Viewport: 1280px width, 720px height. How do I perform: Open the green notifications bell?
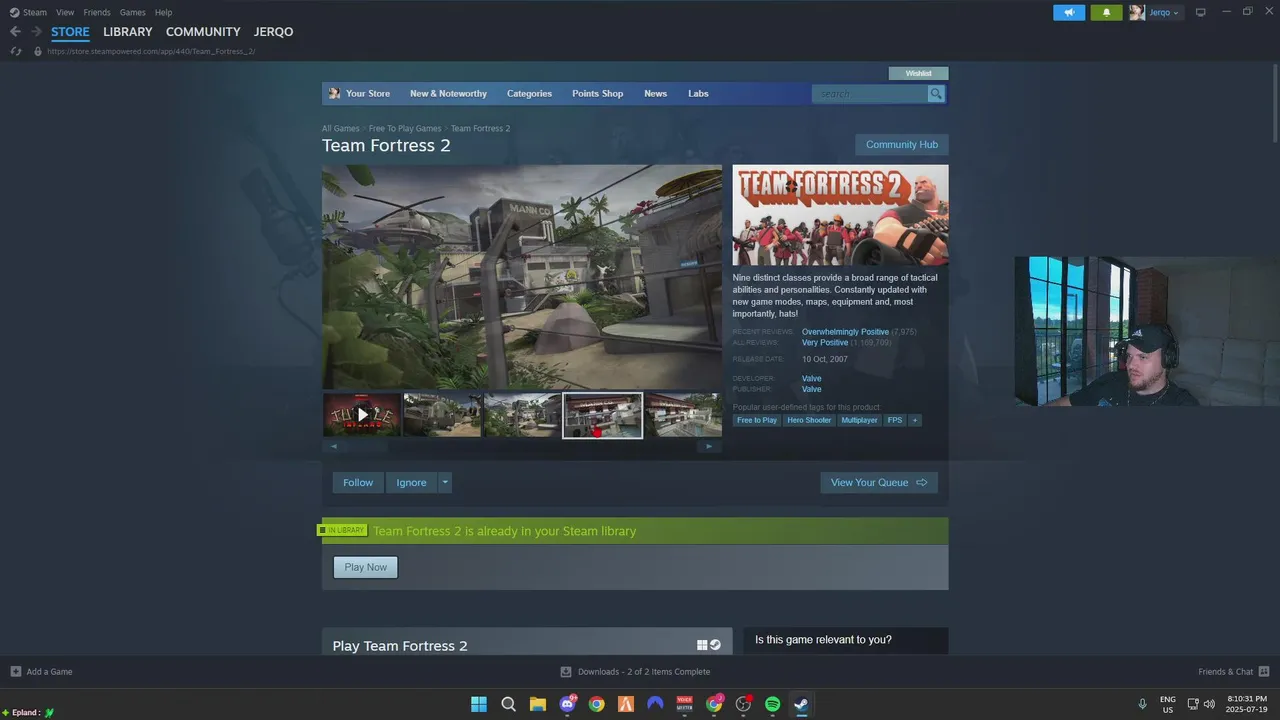pos(1106,12)
